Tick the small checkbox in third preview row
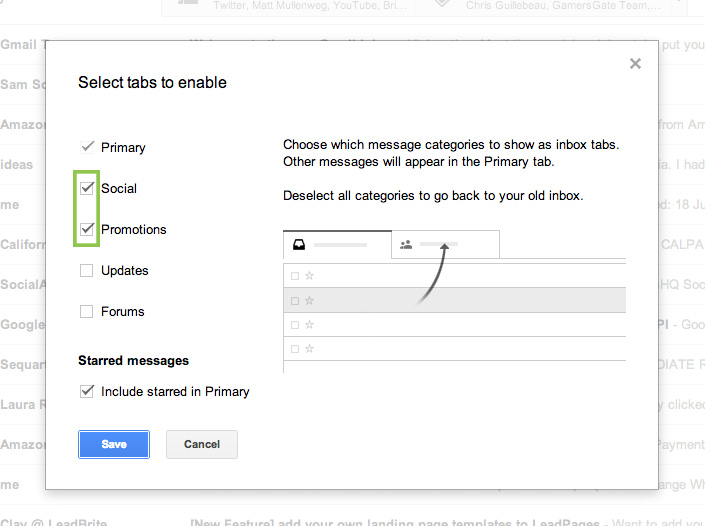This screenshot has width=705, height=526. pyautogui.click(x=294, y=325)
